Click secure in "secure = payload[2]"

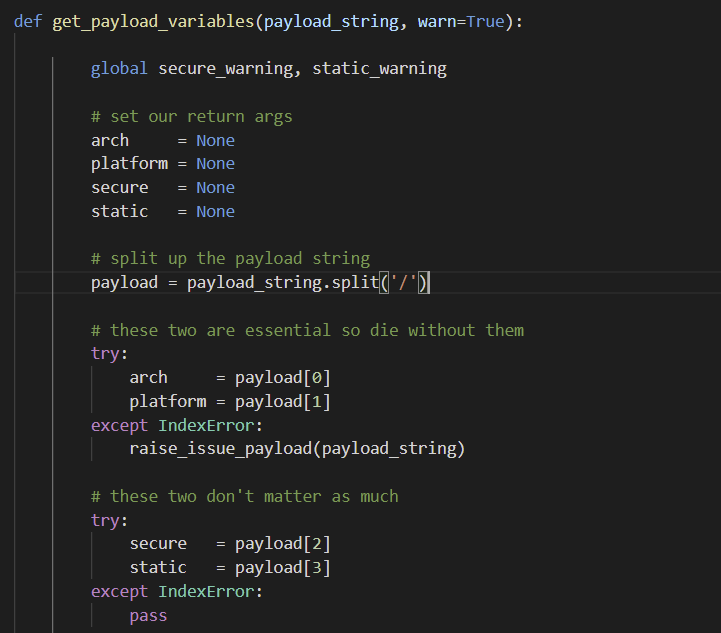click(x=158, y=544)
